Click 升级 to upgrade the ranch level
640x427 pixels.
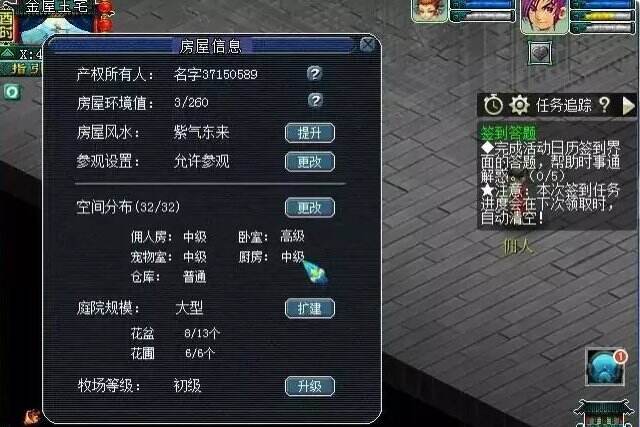[x=310, y=386]
